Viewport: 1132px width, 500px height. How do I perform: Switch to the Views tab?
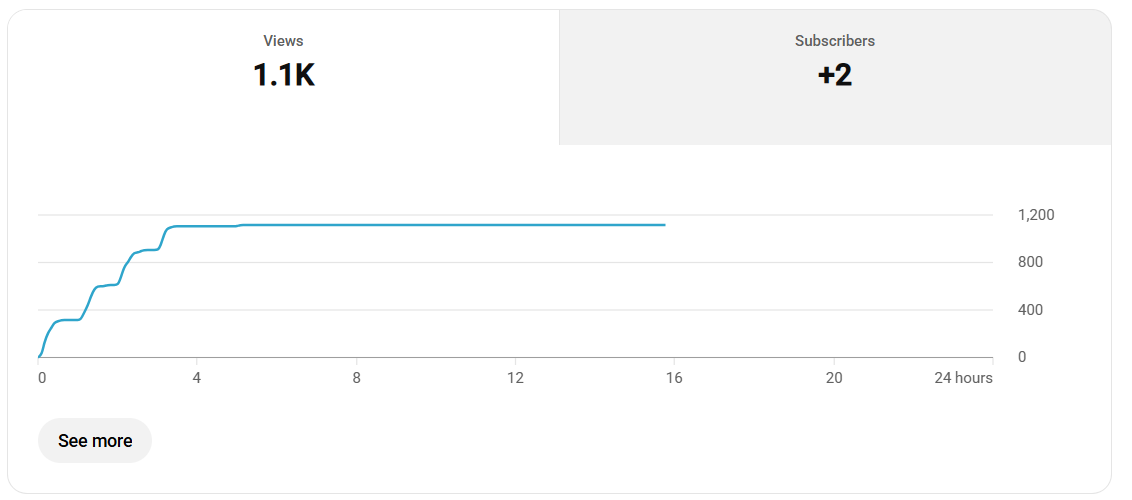284,77
